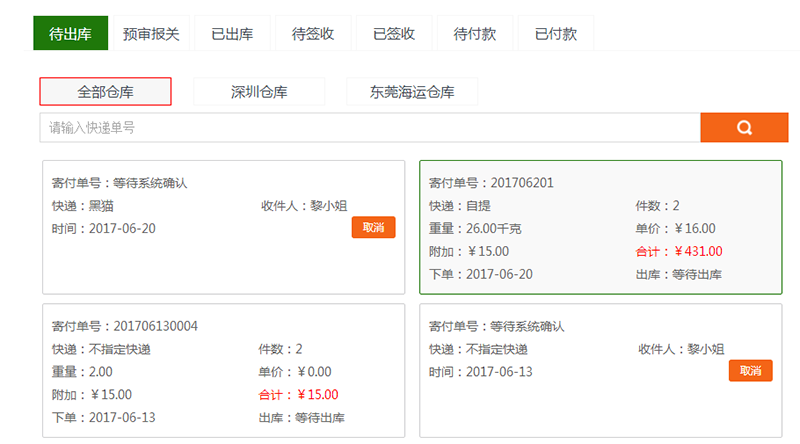Go to the 待签收 tab

tap(313, 34)
